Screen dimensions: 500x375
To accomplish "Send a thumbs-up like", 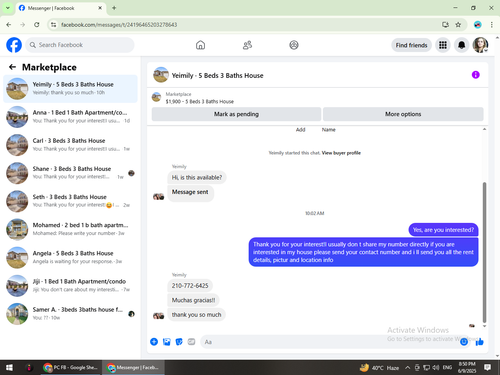I will click(x=479, y=342).
